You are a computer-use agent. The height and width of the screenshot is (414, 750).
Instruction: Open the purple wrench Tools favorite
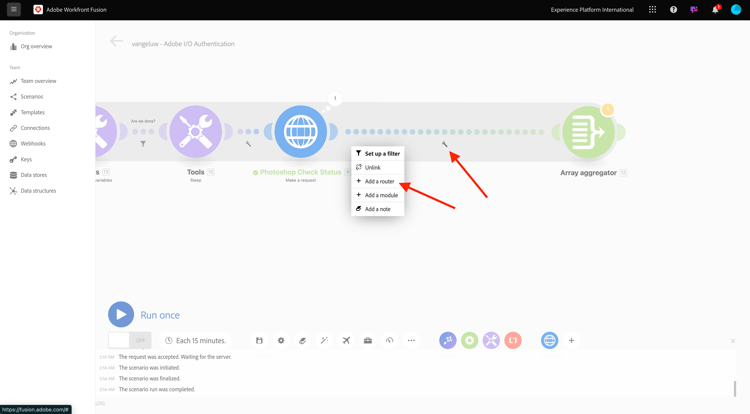coord(491,340)
